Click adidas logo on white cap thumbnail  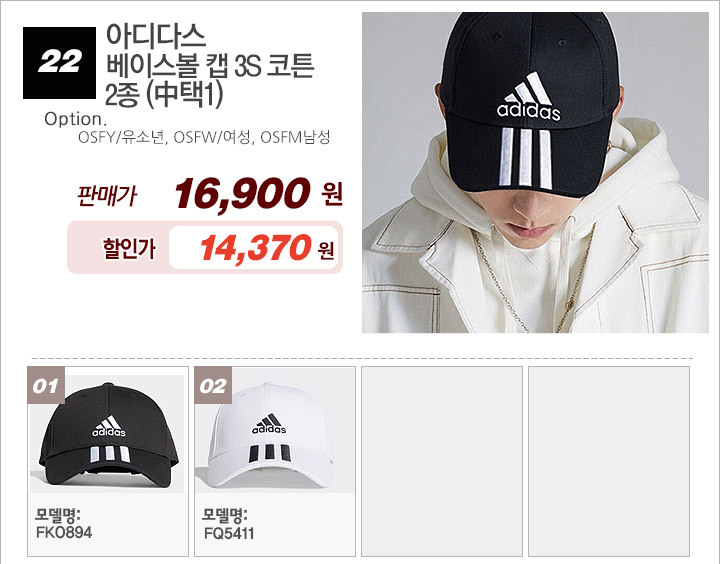tap(269, 424)
